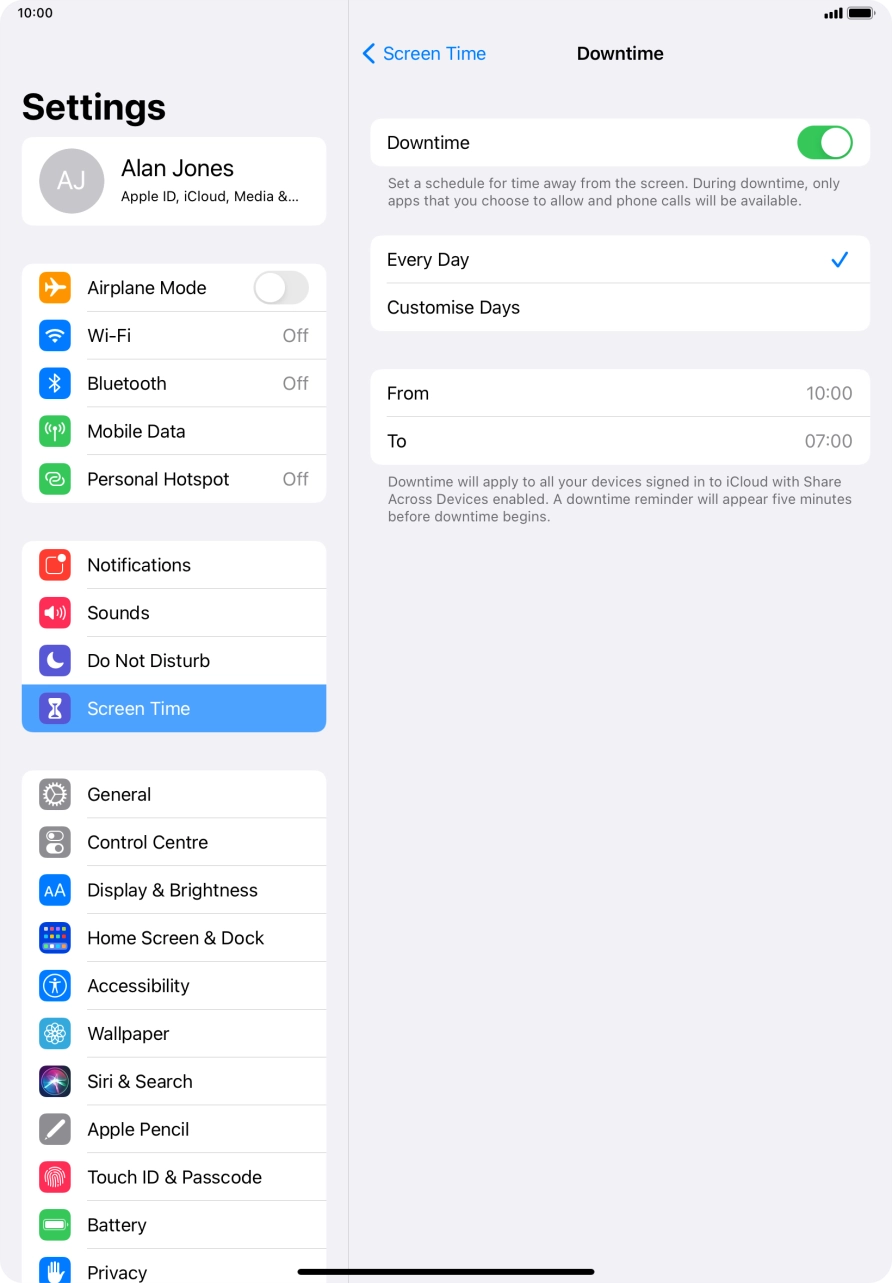Tap the Do Not Disturb moon icon
892x1283 pixels.
[x=55, y=661]
